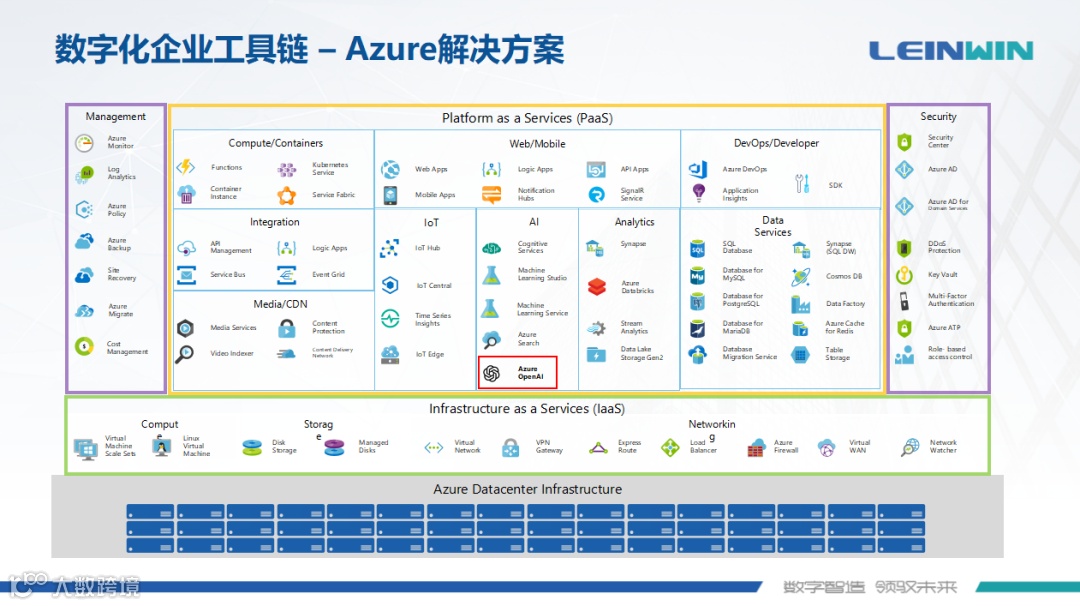Click the Site Recovery icon
The height and width of the screenshot is (606, 1080).
click(x=84, y=275)
